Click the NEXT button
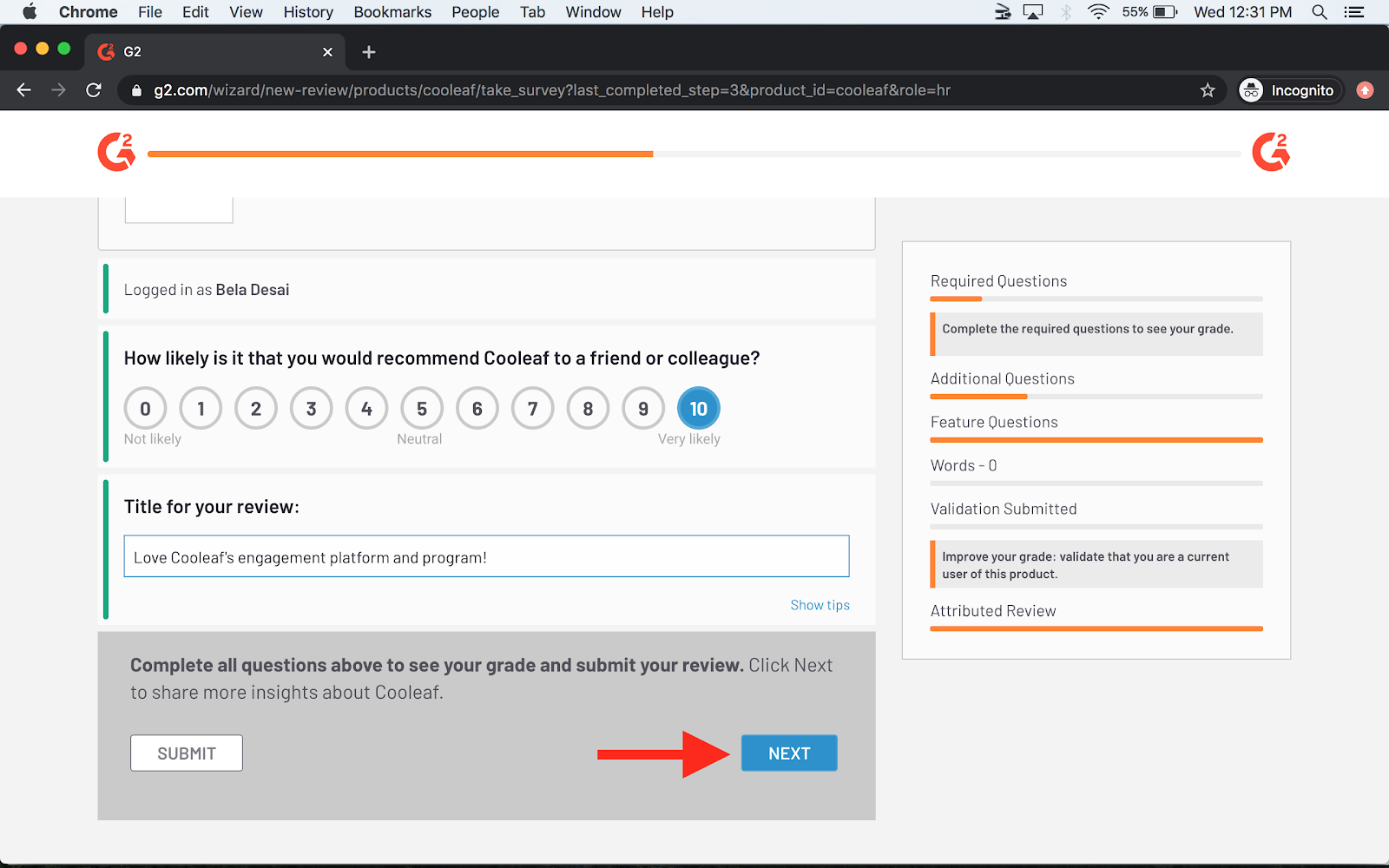Screen dimensions: 1389x868 pos(789,753)
